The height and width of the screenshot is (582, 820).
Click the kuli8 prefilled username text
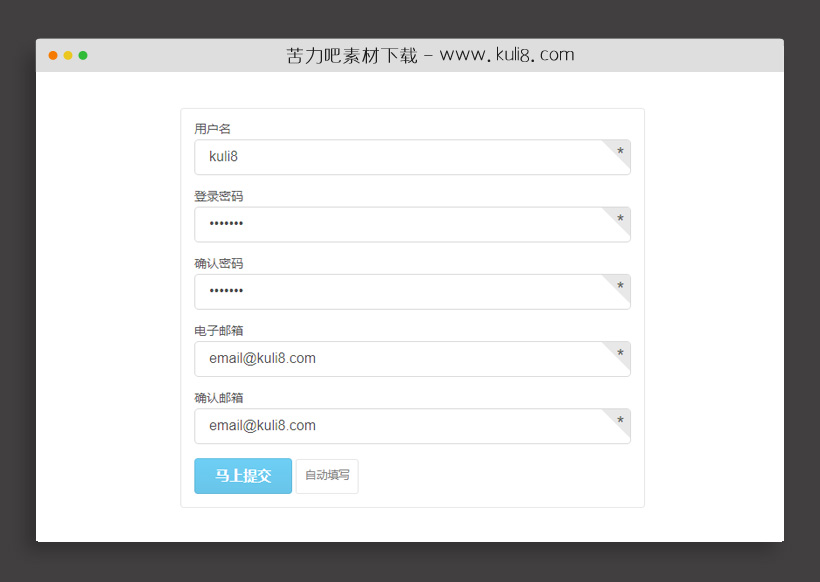click(x=222, y=156)
